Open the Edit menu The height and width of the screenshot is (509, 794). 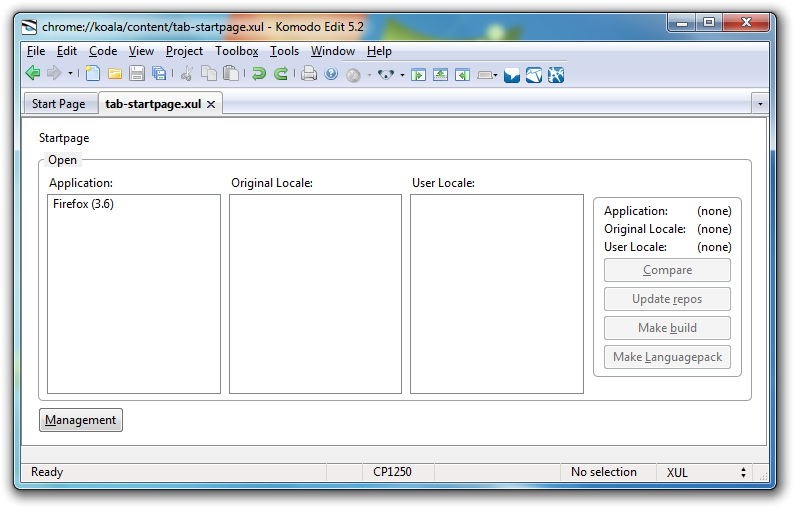(67, 51)
